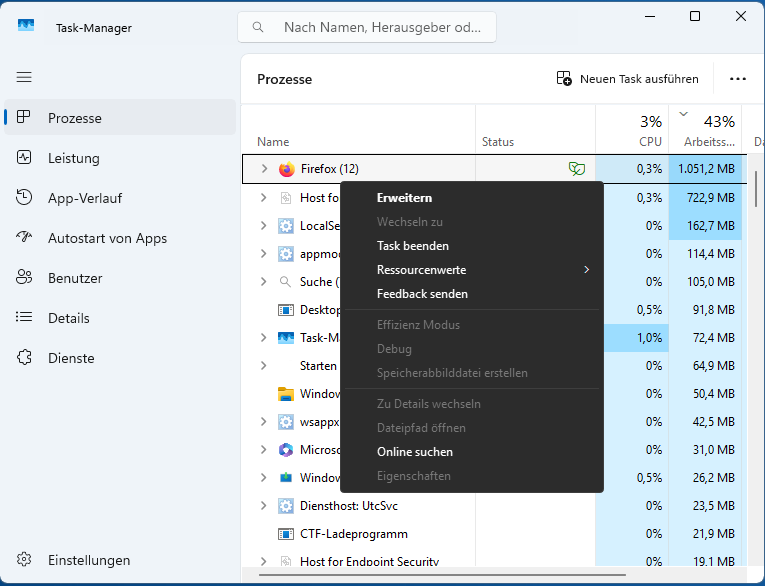Expand the Suche process row
Image resolution: width=765 pixels, height=586 pixels.
click(x=263, y=282)
